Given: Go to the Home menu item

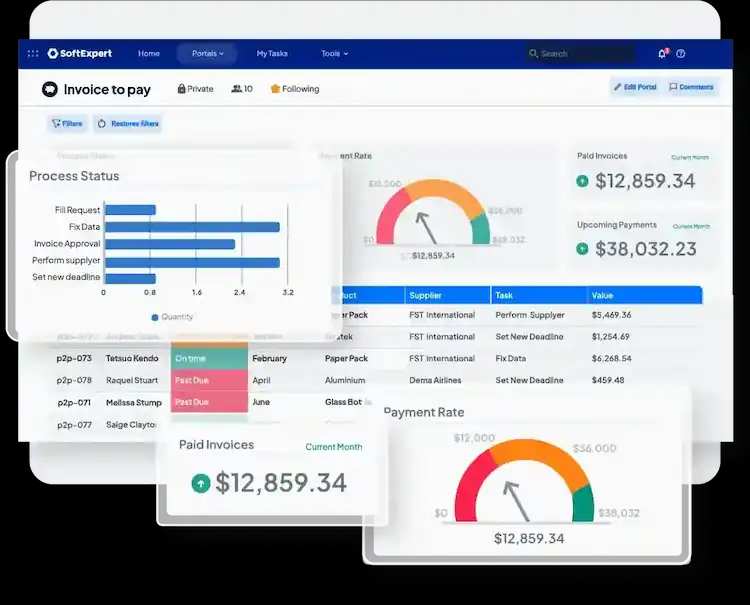Looking at the screenshot, I should [x=149, y=54].
